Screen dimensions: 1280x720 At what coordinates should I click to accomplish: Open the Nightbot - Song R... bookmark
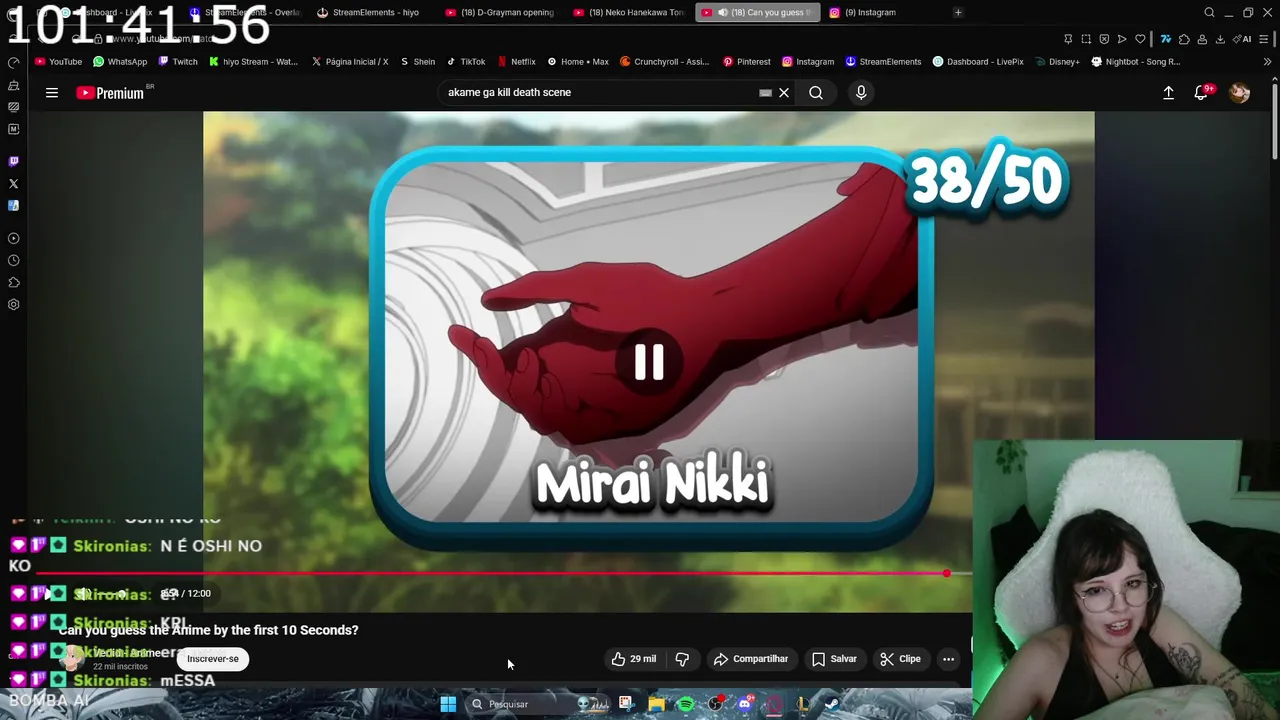pos(1136,61)
